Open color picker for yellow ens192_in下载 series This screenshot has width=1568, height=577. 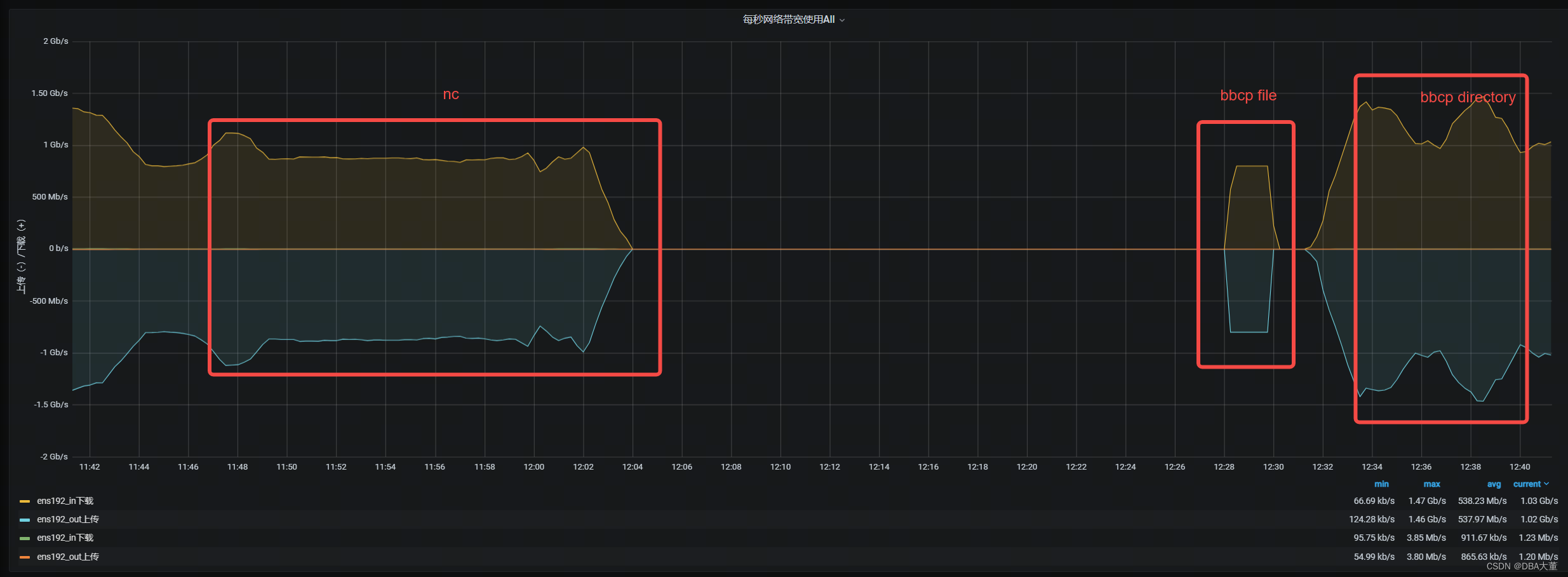coord(25,501)
